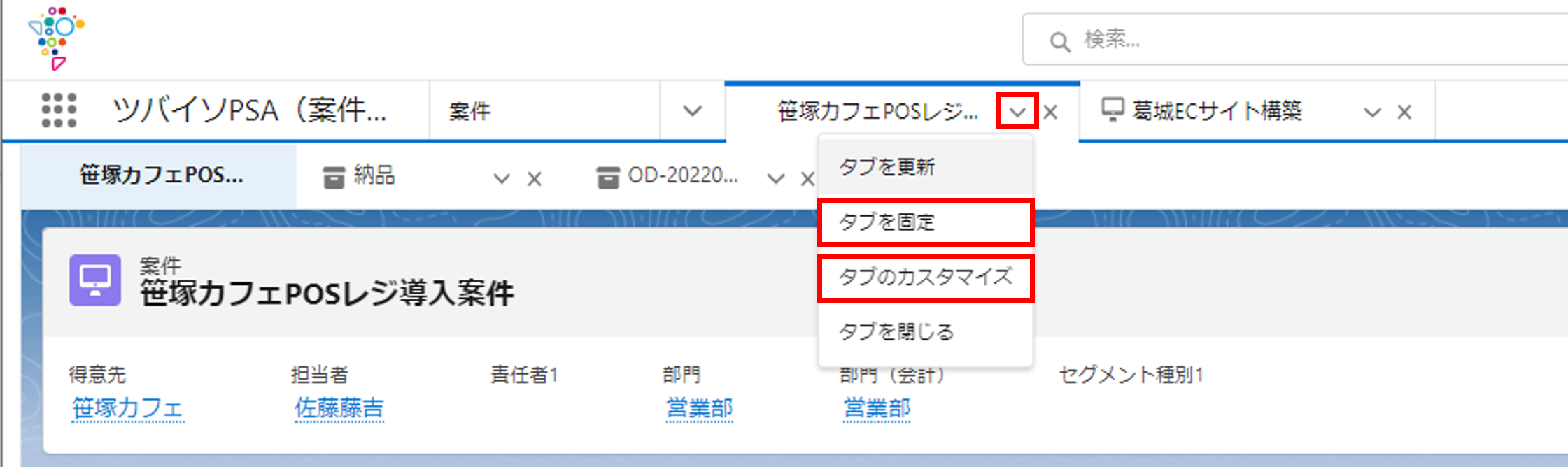Open the 案件 navigation item

click(470, 111)
